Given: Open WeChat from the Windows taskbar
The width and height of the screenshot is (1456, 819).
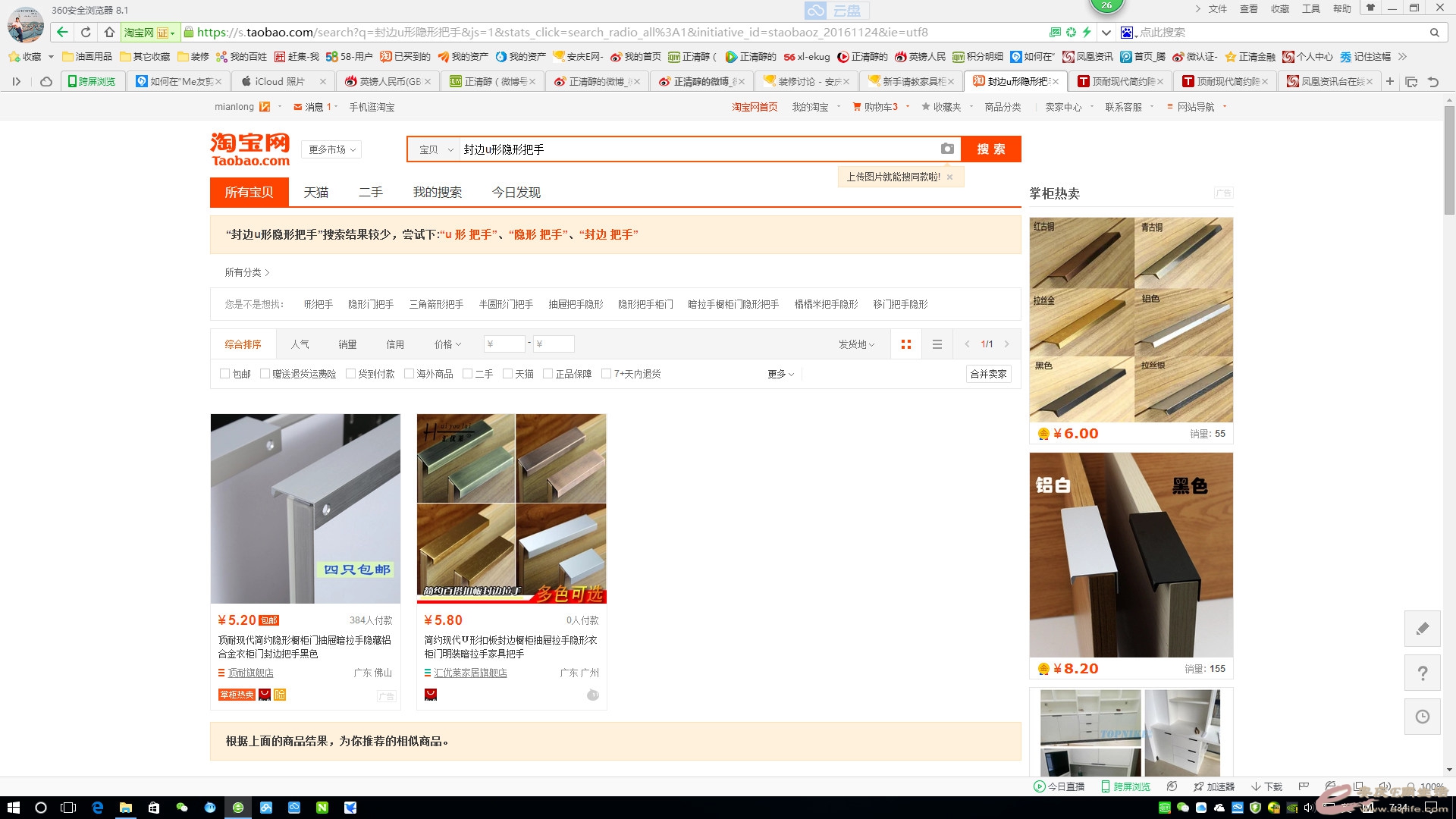Looking at the screenshot, I should [x=182, y=808].
